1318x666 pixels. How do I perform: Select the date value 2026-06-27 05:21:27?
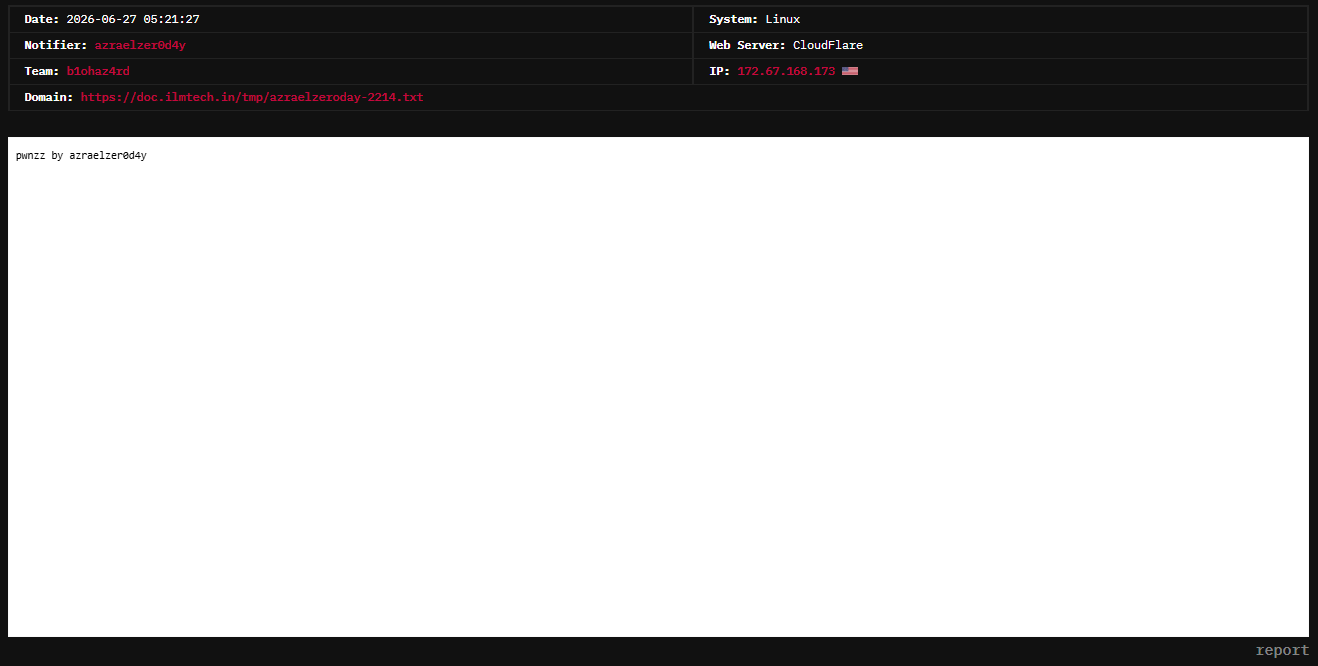[x=133, y=19]
